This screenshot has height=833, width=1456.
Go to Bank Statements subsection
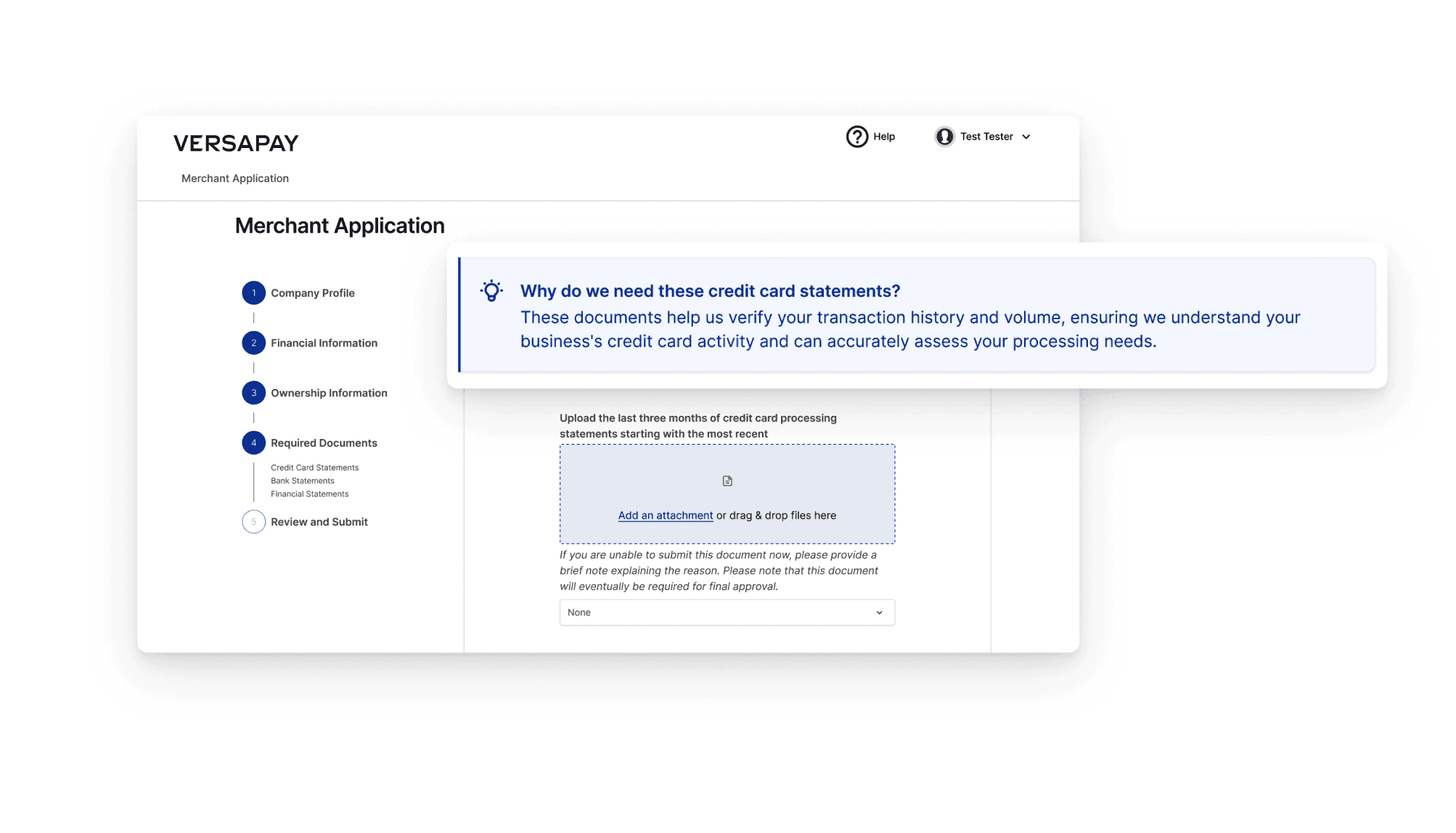(303, 481)
